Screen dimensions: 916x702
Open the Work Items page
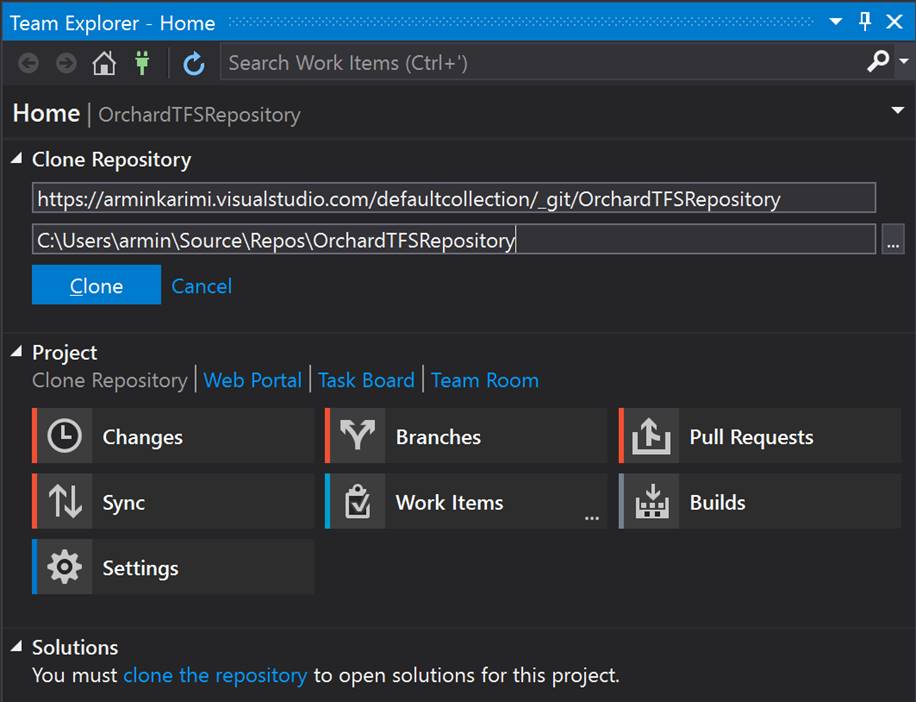click(447, 502)
